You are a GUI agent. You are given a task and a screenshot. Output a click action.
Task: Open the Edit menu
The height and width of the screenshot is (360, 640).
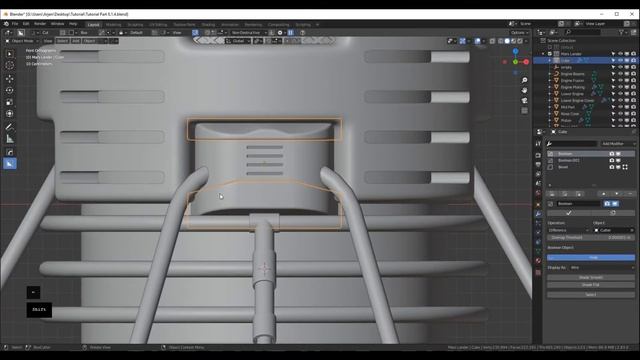coord(26,24)
